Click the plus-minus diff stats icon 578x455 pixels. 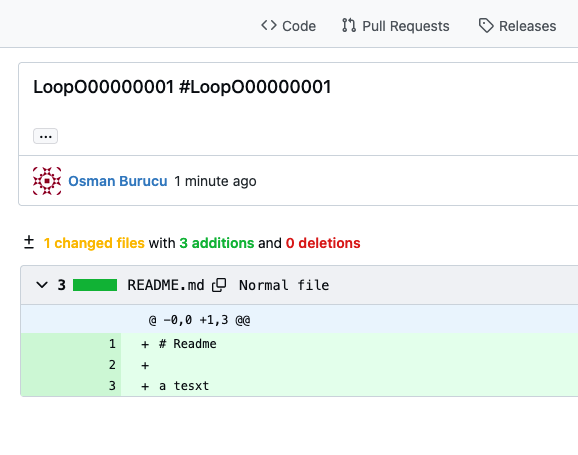pos(29,243)
